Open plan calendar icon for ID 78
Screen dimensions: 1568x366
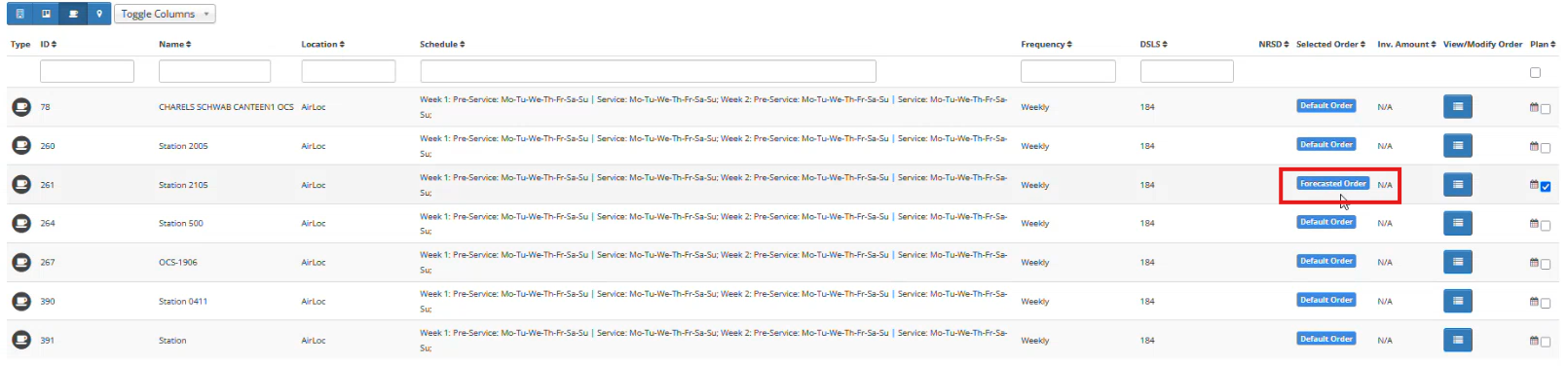(x=1534, y=107)
